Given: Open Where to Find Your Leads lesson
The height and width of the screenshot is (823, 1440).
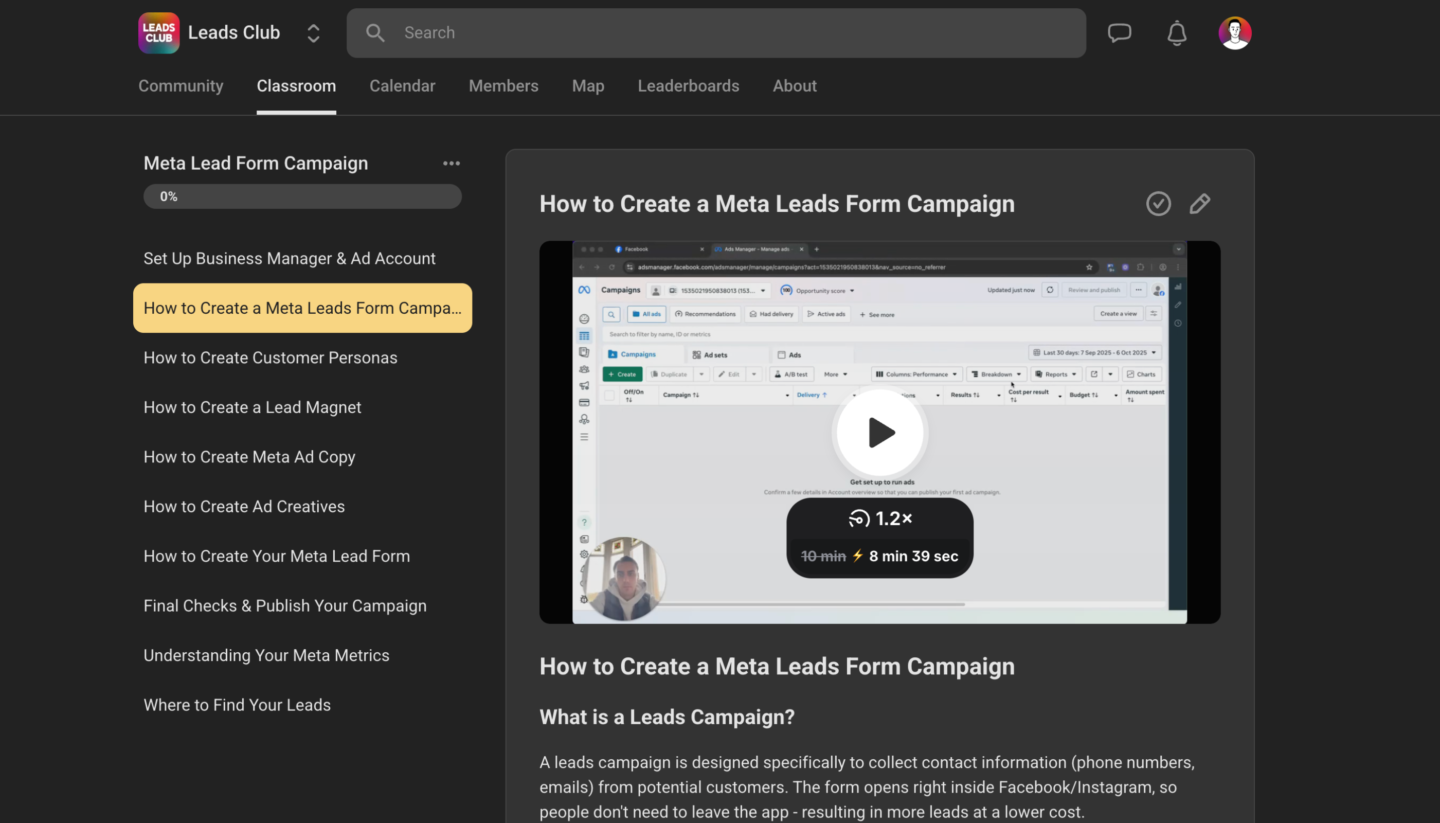Looking at the screenshot, I should pyautogui.click(x=237, y=705).
